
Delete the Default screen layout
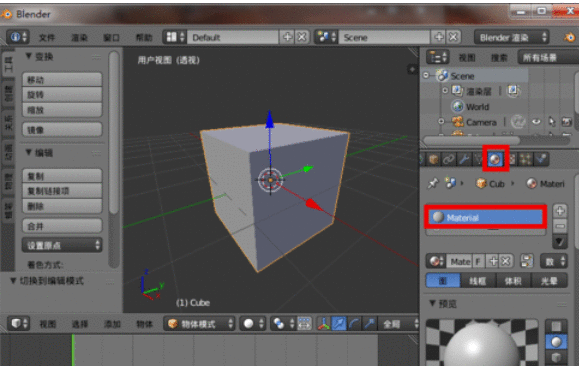click(302, 37)
